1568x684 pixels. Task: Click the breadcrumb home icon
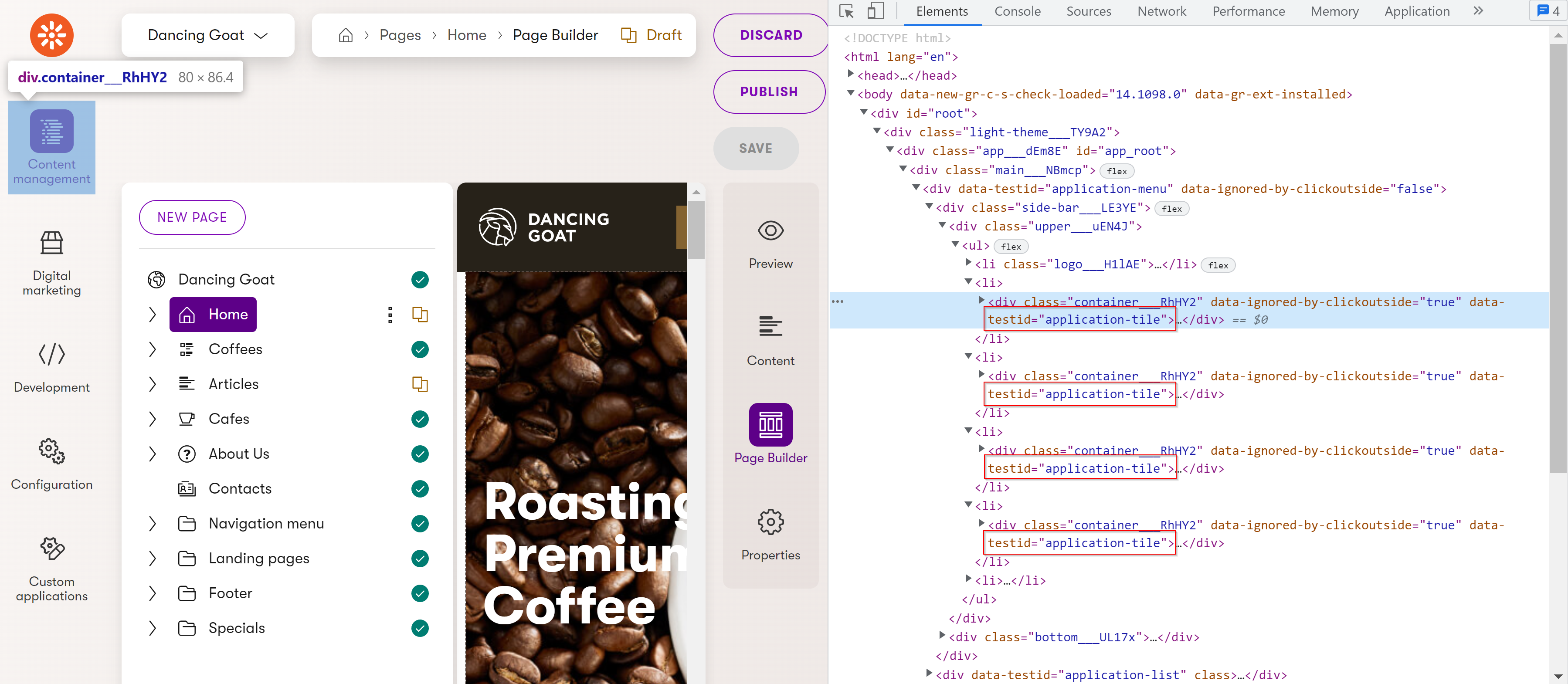(345, 35)
